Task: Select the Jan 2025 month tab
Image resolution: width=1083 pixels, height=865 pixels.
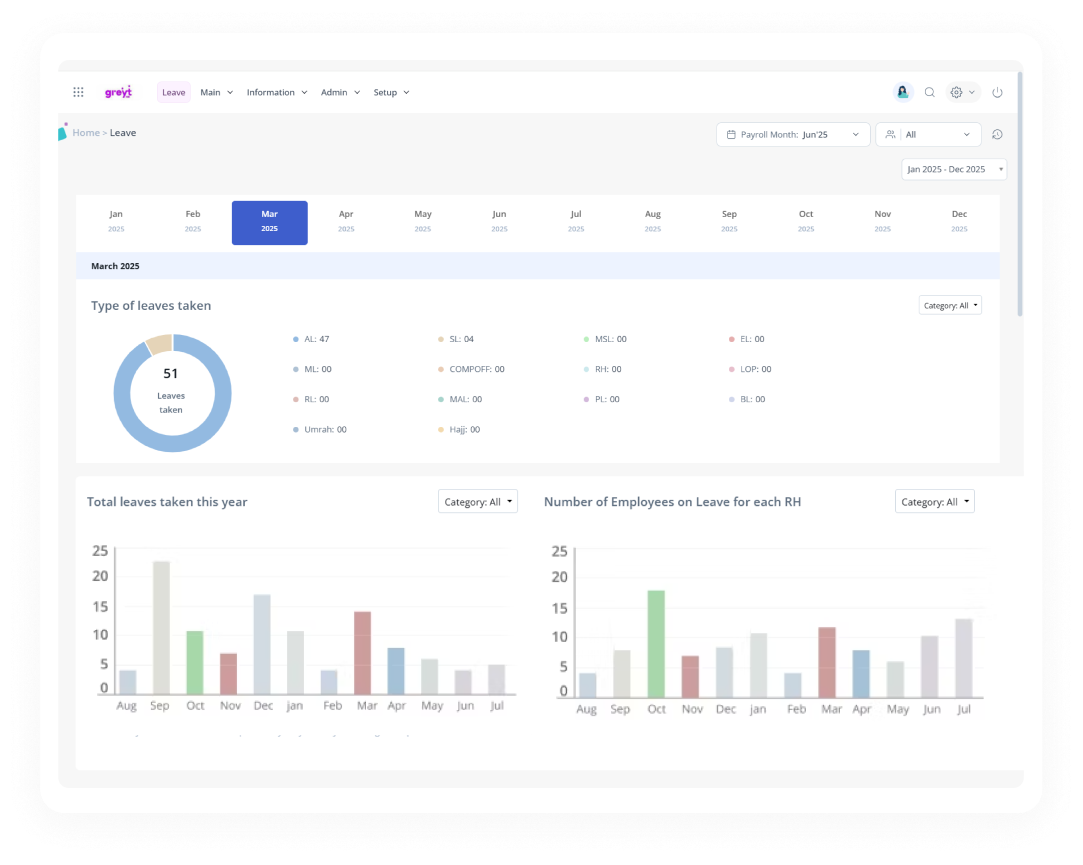Action: pos(116,221)
